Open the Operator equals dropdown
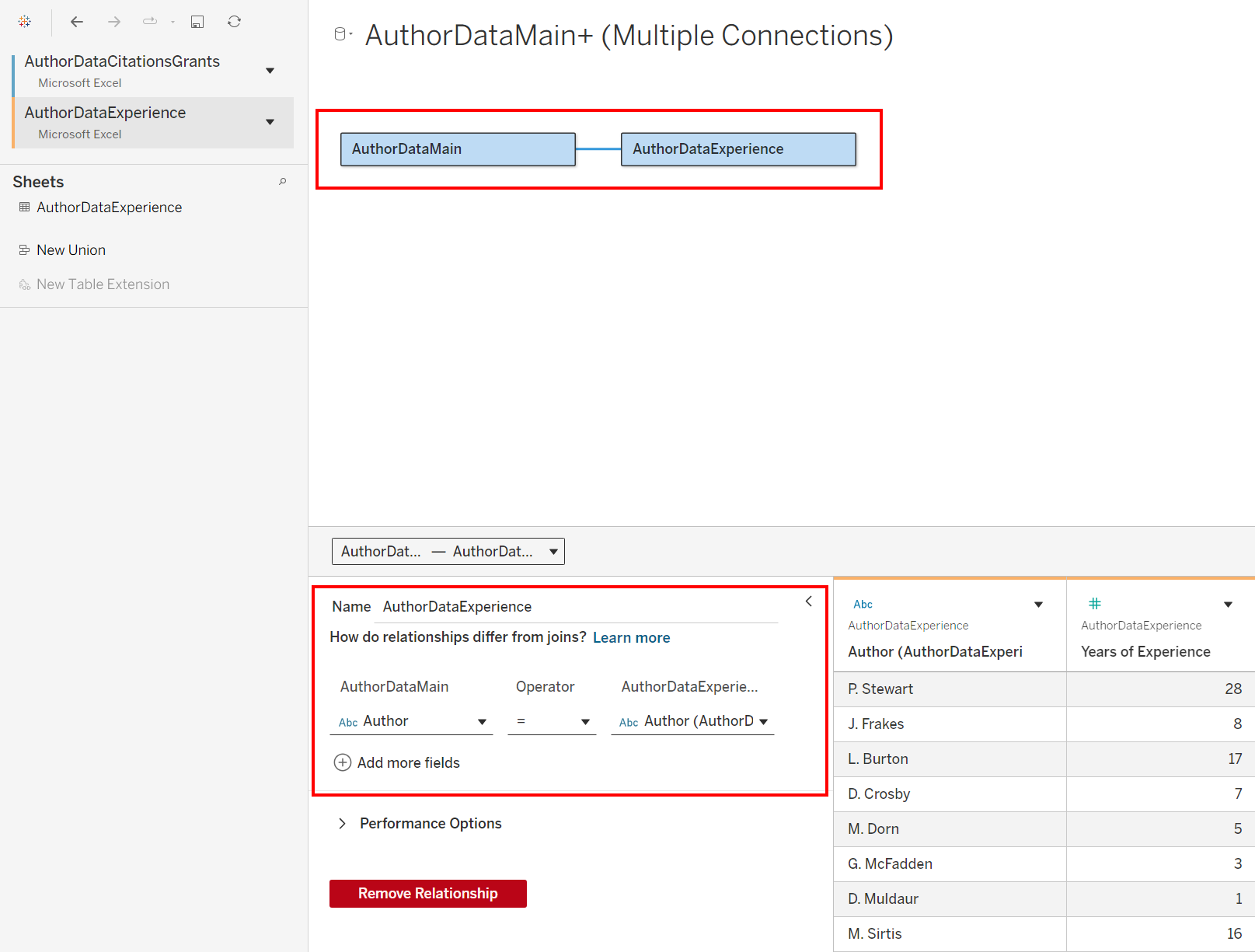The image size is (1255, 952). pyautogui.click(x=552, y=721)
